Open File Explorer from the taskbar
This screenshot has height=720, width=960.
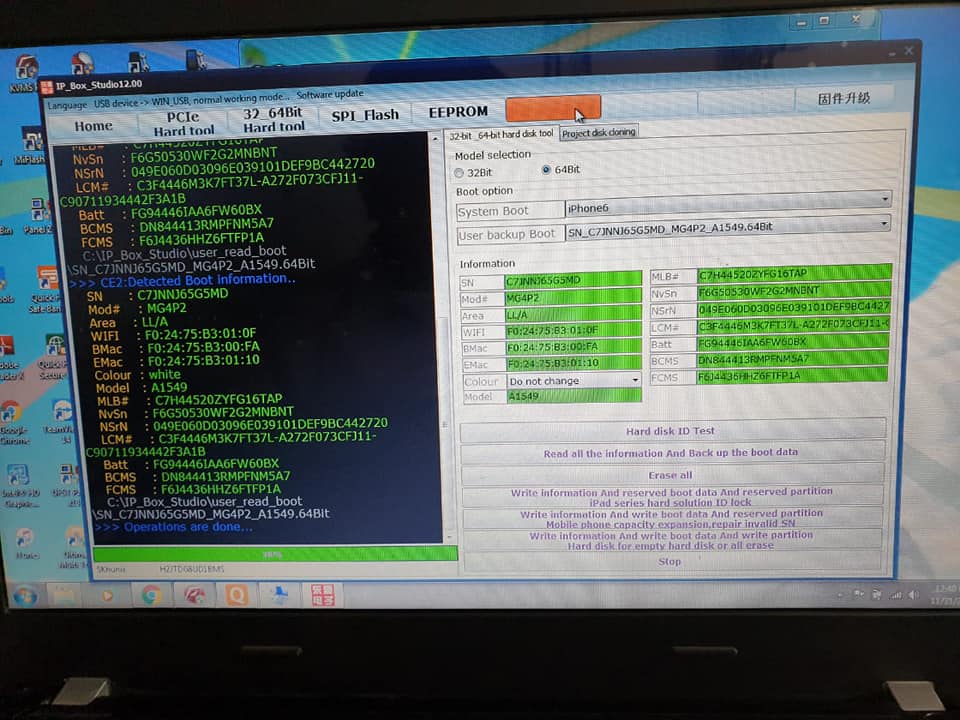pyautogui.click(x=64, y=596)
